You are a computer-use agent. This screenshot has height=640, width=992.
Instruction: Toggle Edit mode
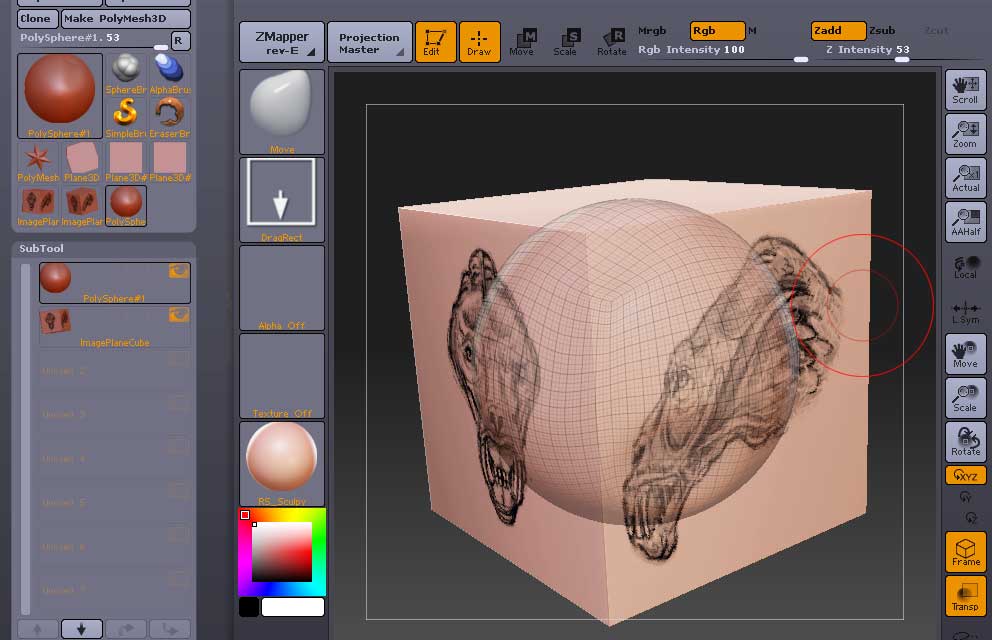[x=435, y=42]
